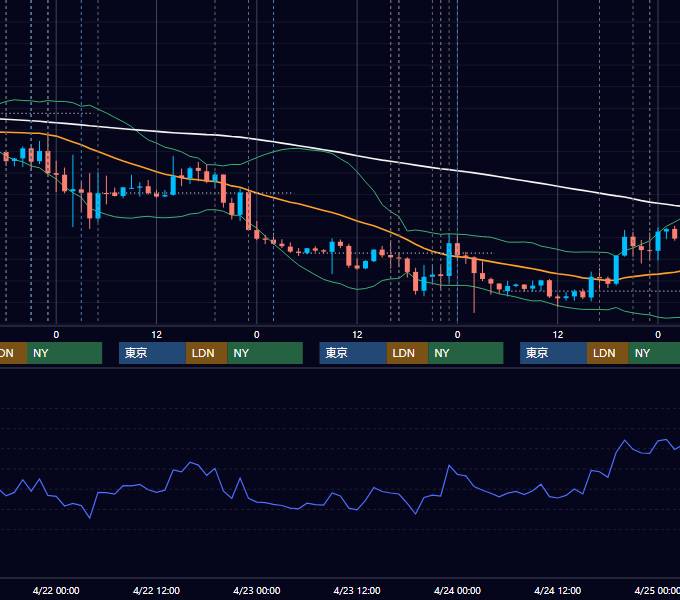Click the 4/24 00:00 date label
The width and height of the screenshot is (680, 600).
pos(457,590)
